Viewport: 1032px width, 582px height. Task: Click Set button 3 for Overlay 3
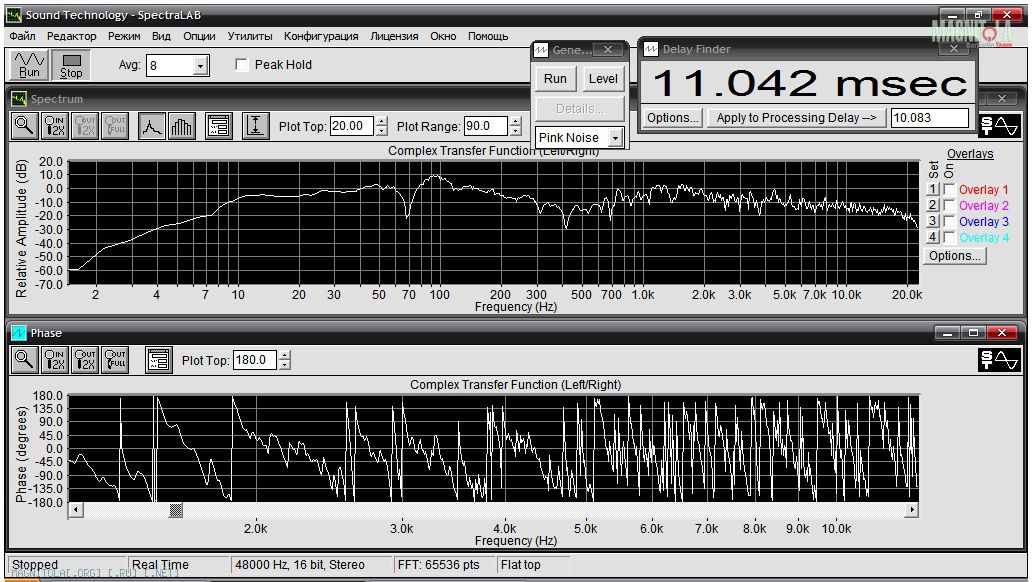932,221
